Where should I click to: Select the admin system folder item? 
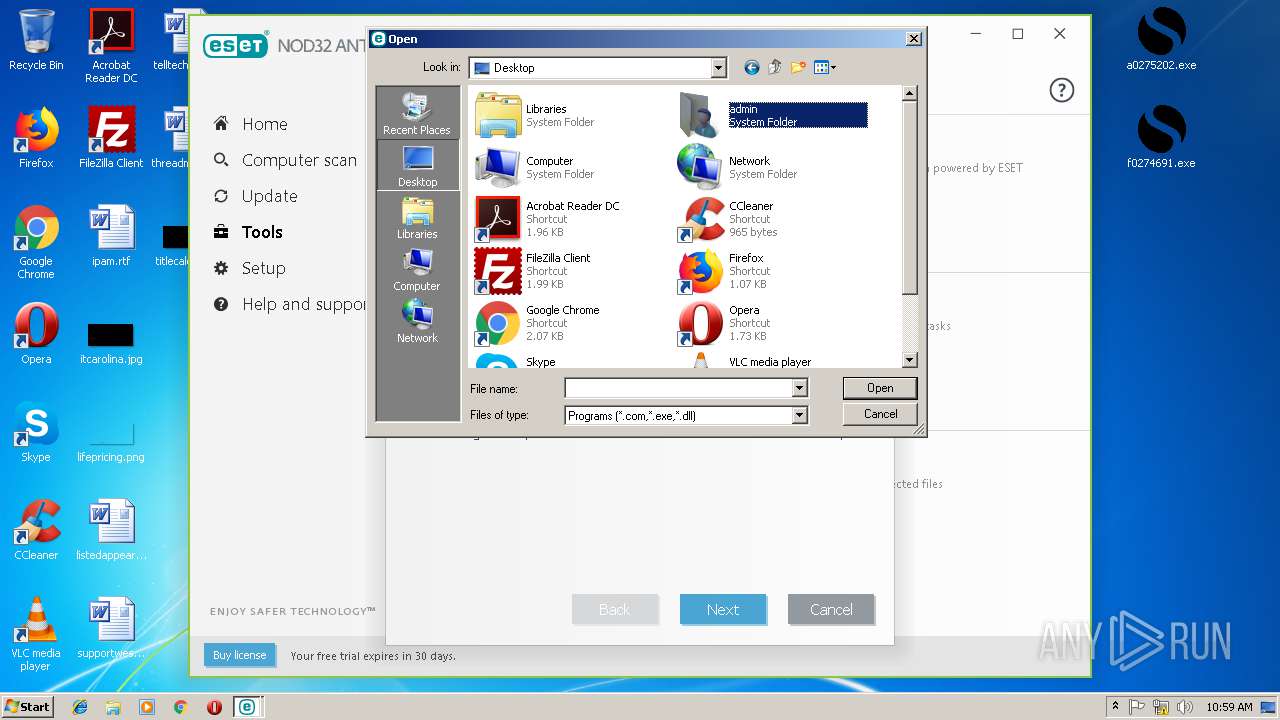(x=771, y=115)
